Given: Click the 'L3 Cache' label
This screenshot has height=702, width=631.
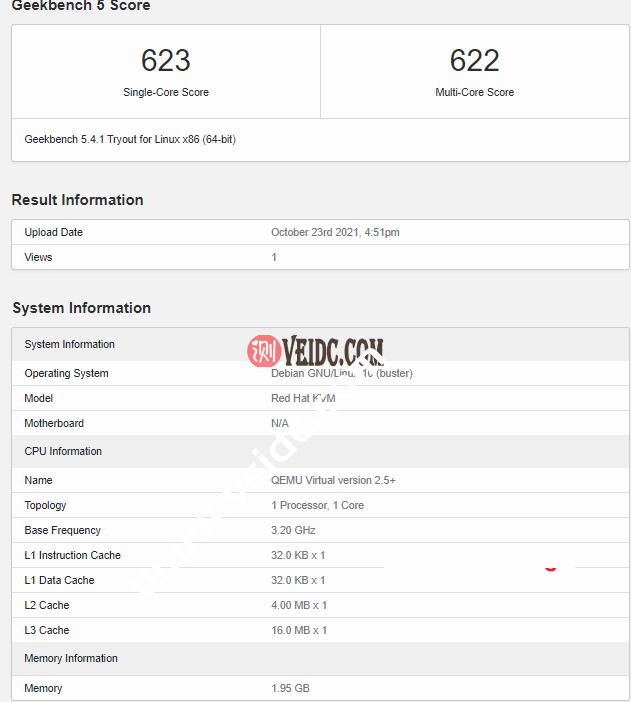Looking at the screenshot, I should pos(47,631).
